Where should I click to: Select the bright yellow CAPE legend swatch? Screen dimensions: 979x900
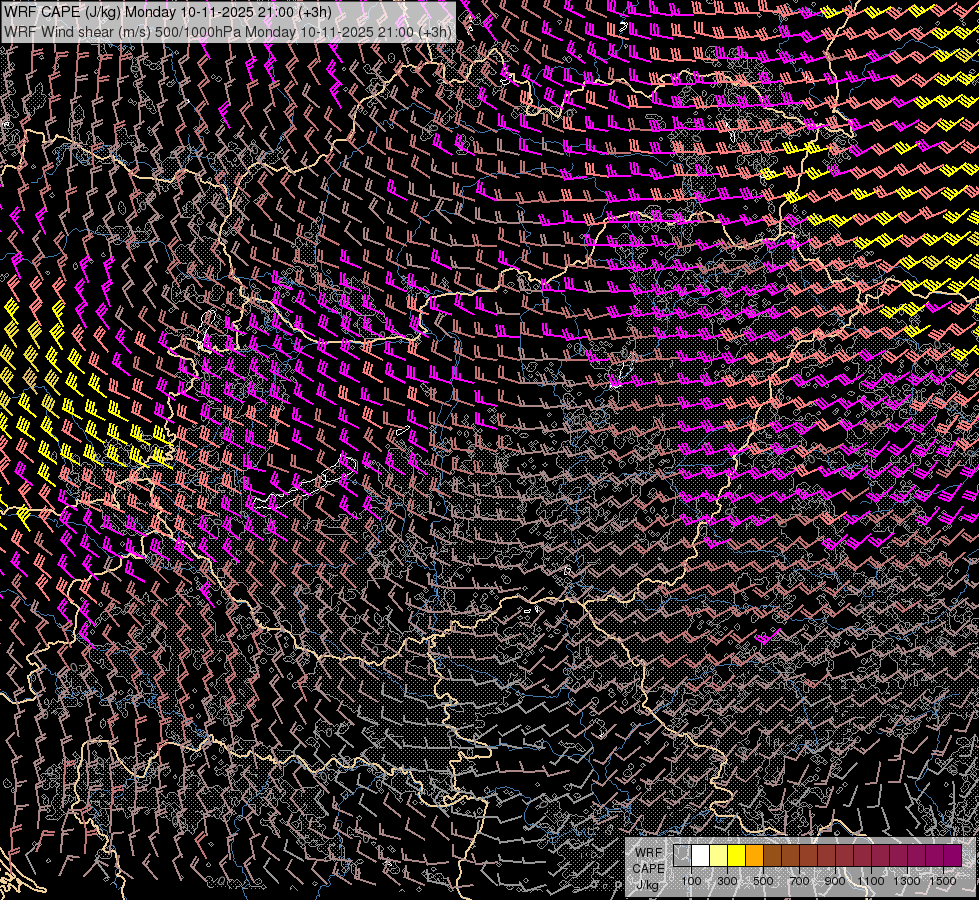pyautogui.click(x=736, y=856)
